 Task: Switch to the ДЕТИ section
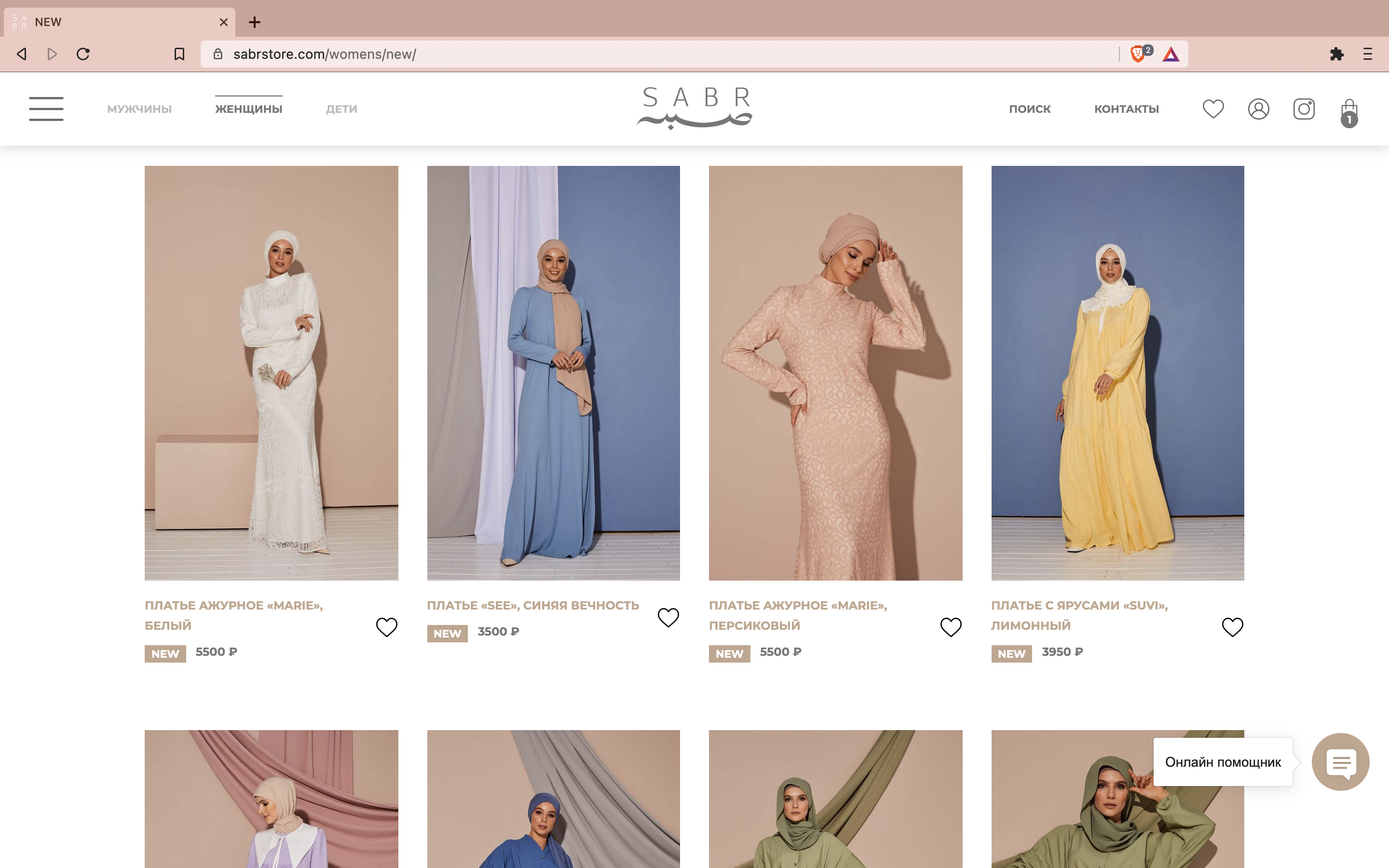(341, 109)
